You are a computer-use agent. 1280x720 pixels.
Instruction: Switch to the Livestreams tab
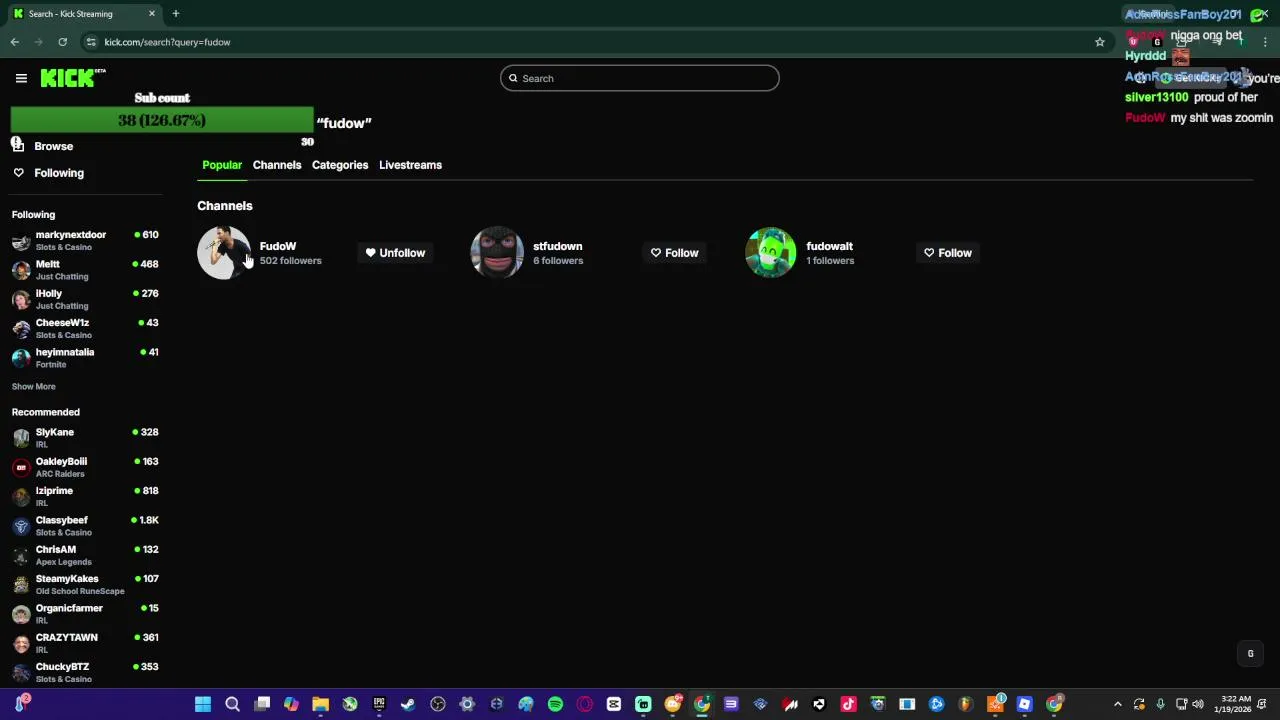410,165
